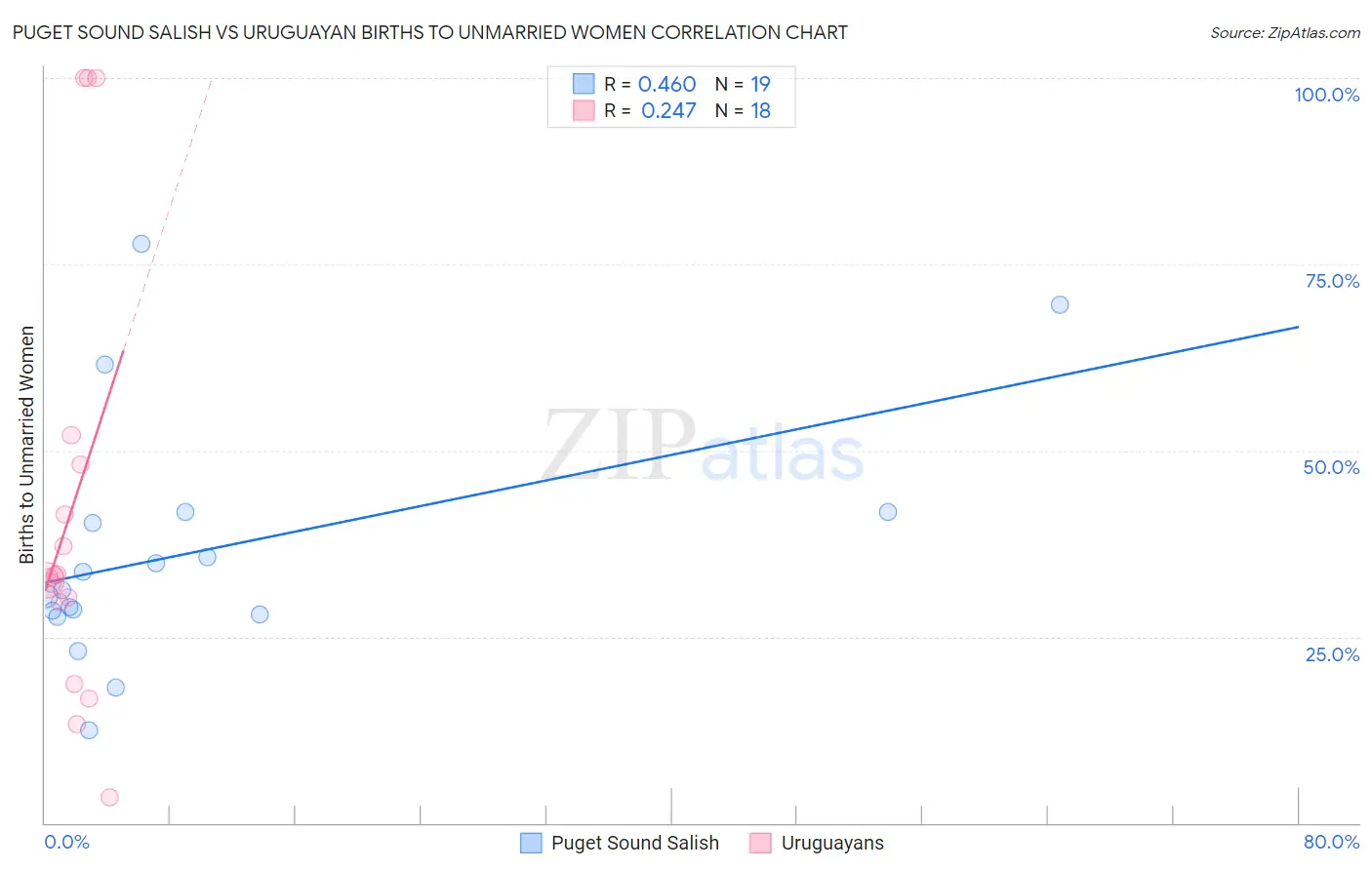
Task: Click the chart title text
Action: 430,32
